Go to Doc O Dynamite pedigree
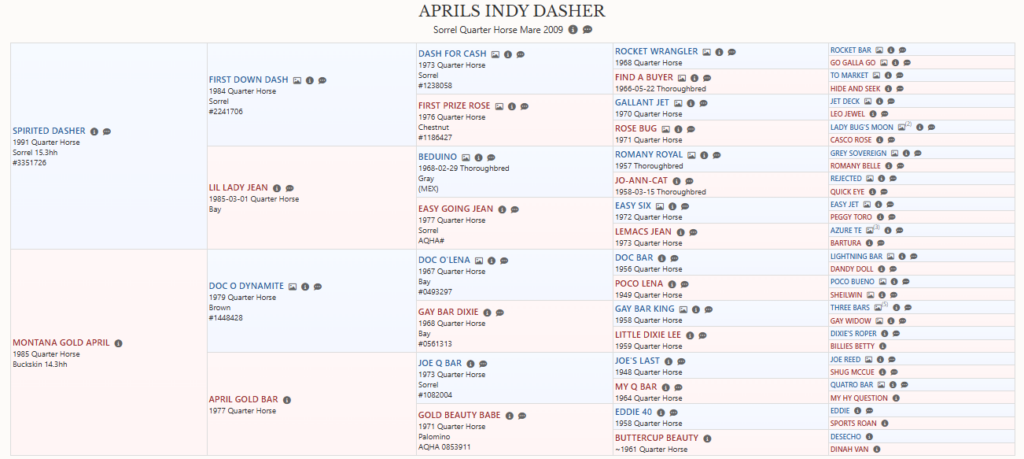 coord(246,286)
